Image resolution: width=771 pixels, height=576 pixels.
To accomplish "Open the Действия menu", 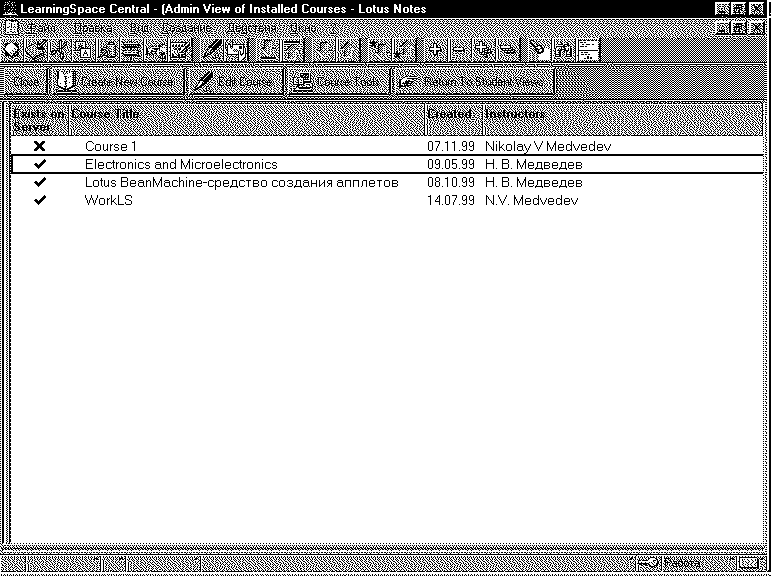I will [x=251, y=29].
